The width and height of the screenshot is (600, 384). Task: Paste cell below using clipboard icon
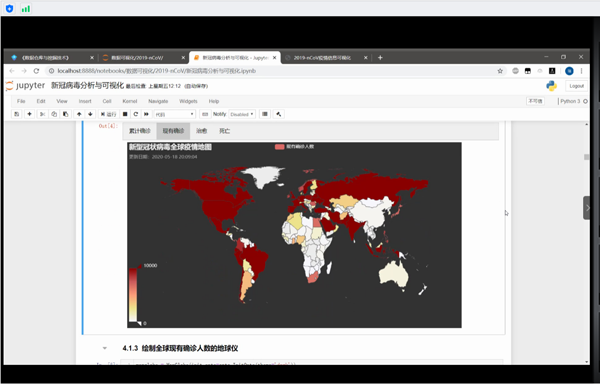tap(65, 114)
